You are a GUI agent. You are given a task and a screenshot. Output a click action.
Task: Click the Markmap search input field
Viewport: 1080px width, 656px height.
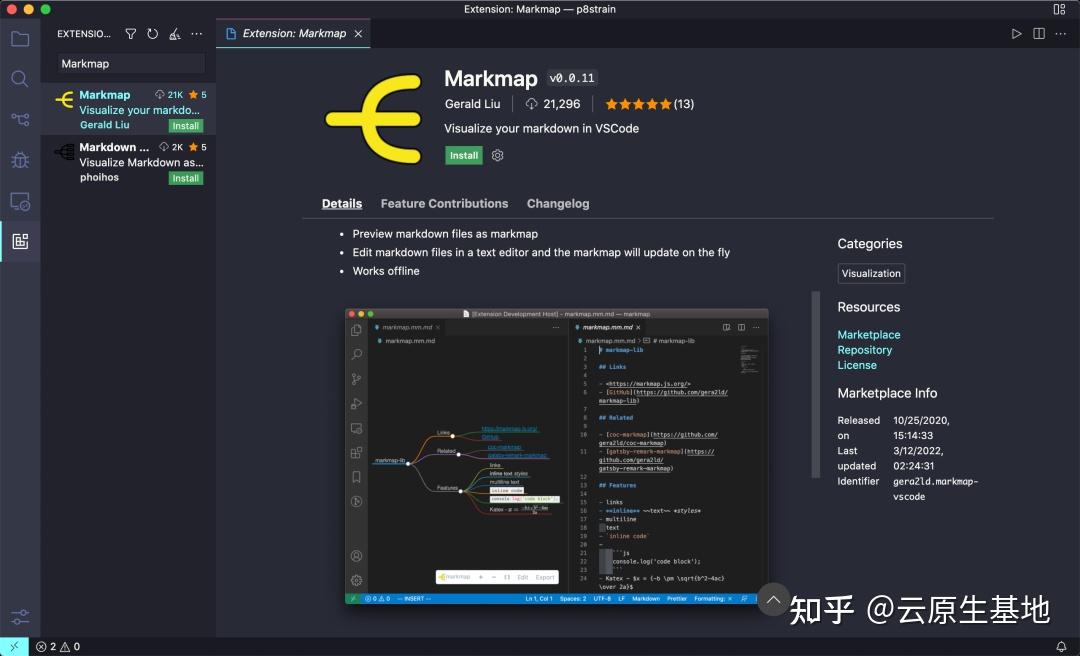pos(130,63)
